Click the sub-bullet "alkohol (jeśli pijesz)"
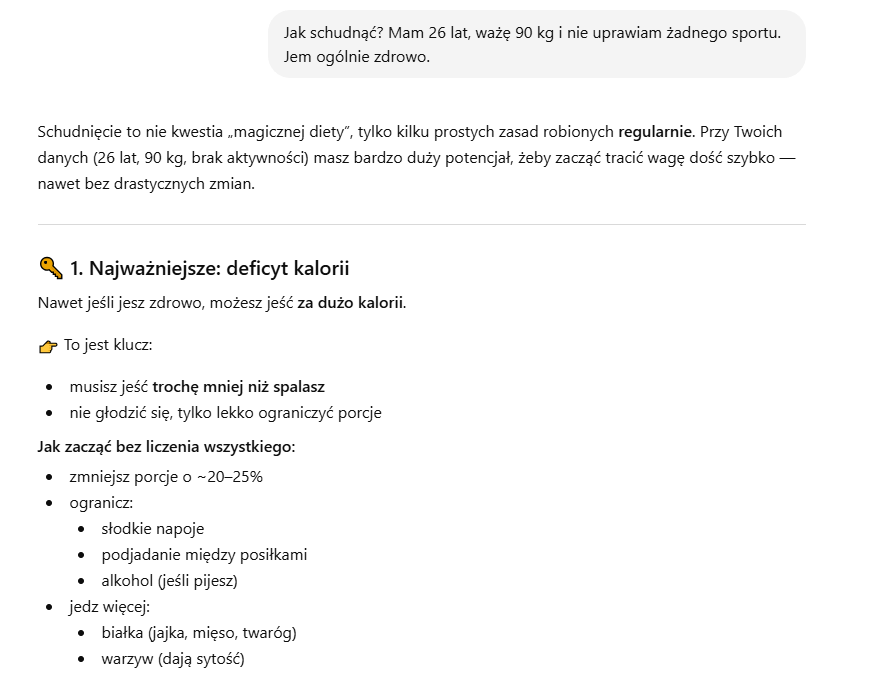This screenshot has height=694, width=870. [x=169, y=581]
